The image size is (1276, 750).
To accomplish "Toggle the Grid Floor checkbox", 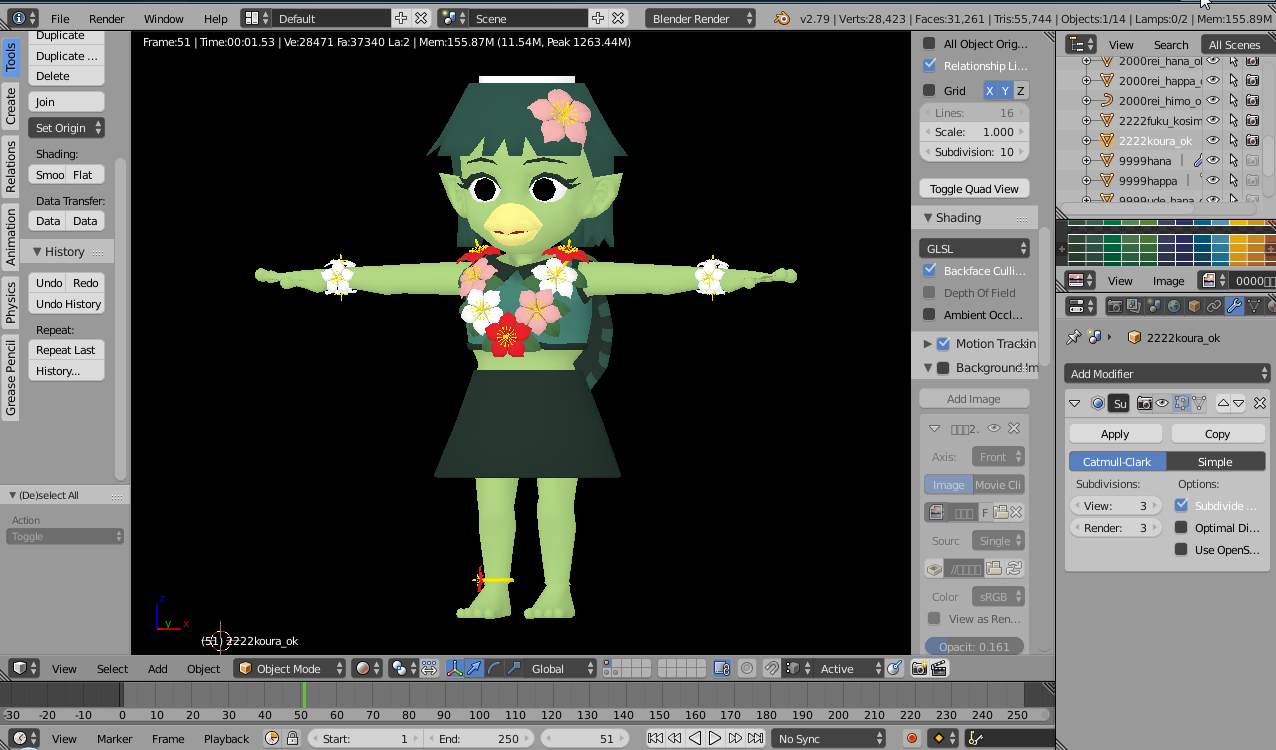I will point(929,90).
